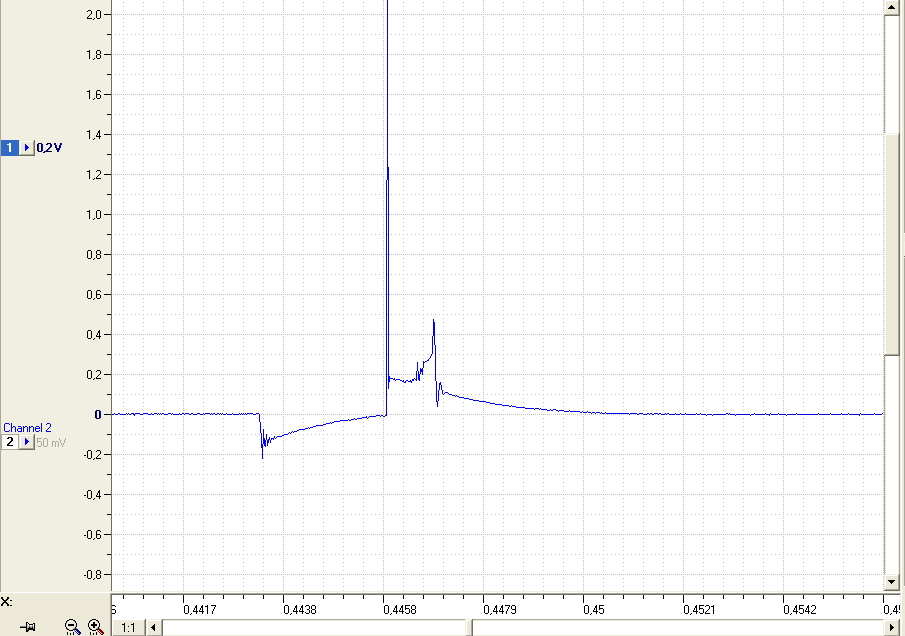
Task: Click the 1,0 label on the voltage axis
Action: [94, 215]
